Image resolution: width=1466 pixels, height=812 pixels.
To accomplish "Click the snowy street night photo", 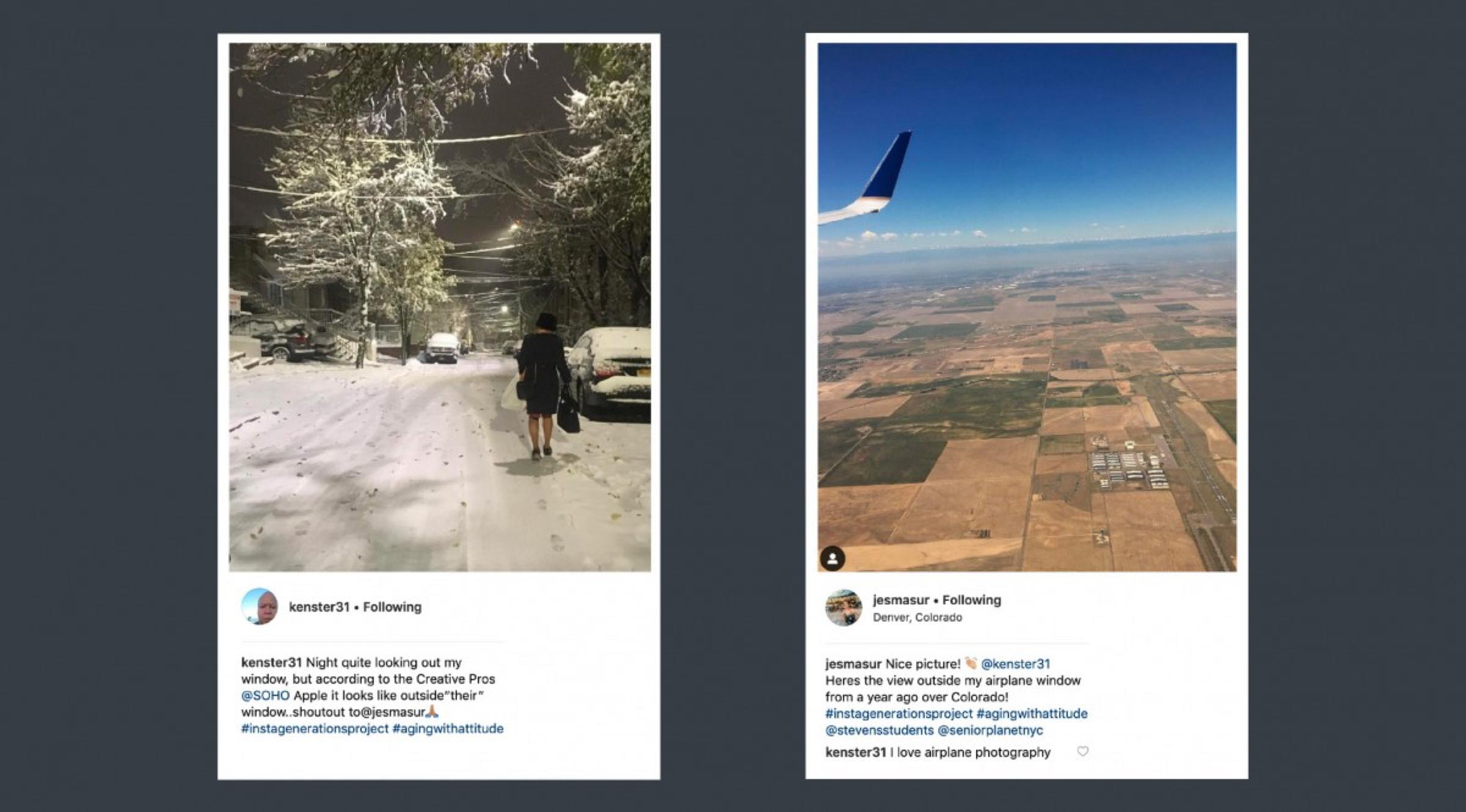I will tap(440, 306).
